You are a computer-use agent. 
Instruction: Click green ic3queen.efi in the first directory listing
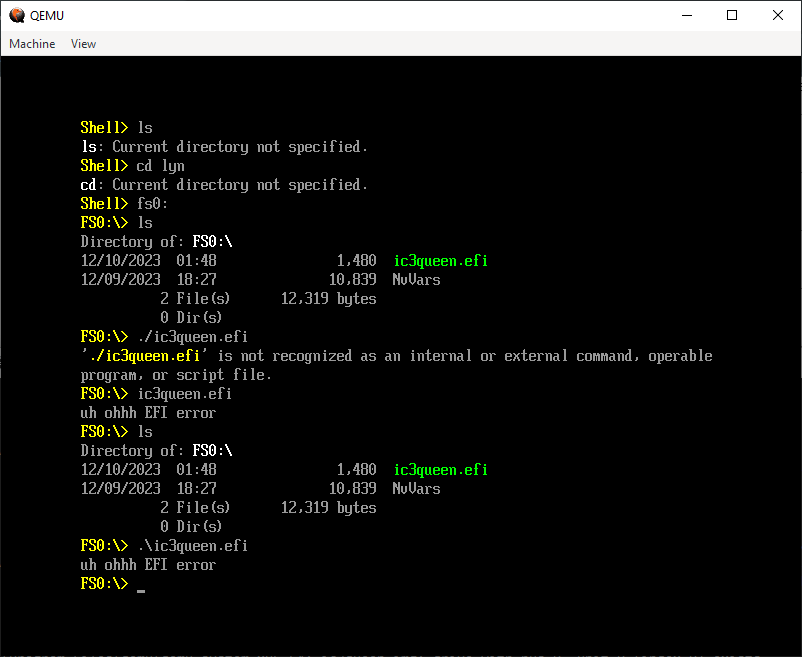(x=440, y=261)
